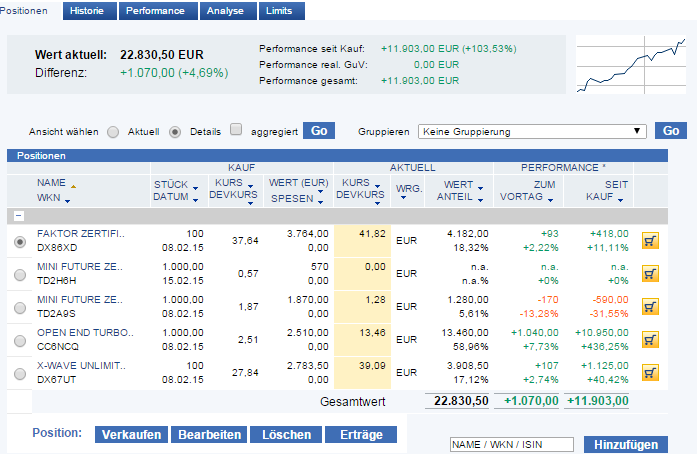697x454 pixels.
Task: Collapse the positions group with minus box
Action: pos(18,216)
